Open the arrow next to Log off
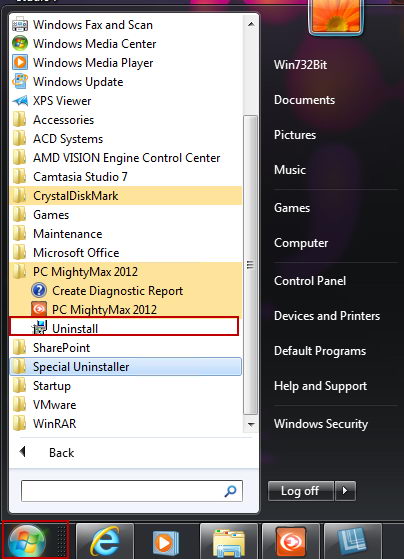The width and height of the screenshot is (404, 559). point(345,491)
